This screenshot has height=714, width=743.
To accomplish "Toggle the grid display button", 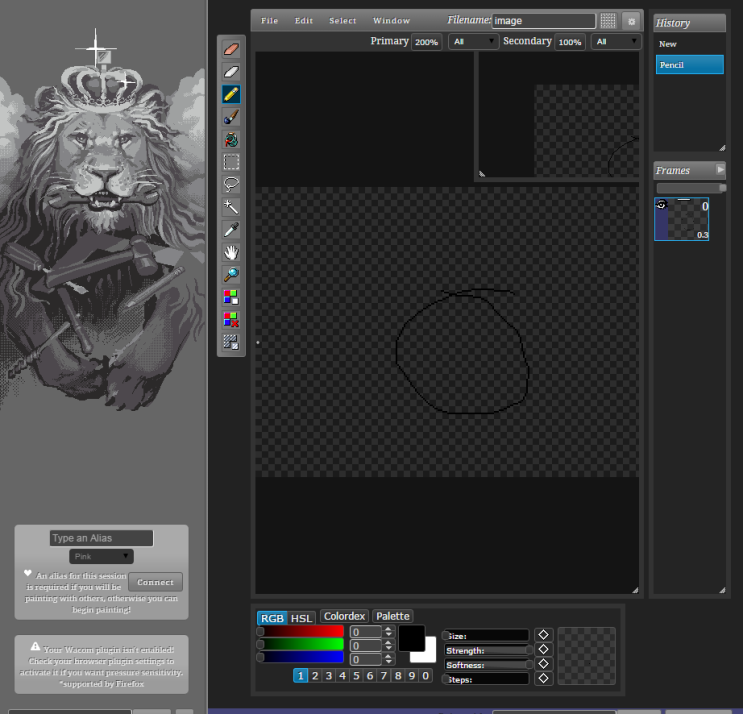I will tap(608, 20).
